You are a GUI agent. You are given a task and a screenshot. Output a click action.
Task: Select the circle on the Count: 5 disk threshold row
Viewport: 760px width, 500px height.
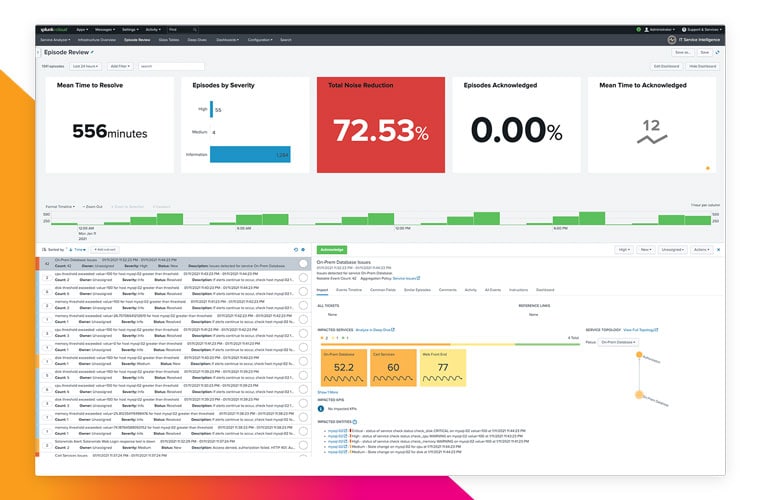[303, 375]
